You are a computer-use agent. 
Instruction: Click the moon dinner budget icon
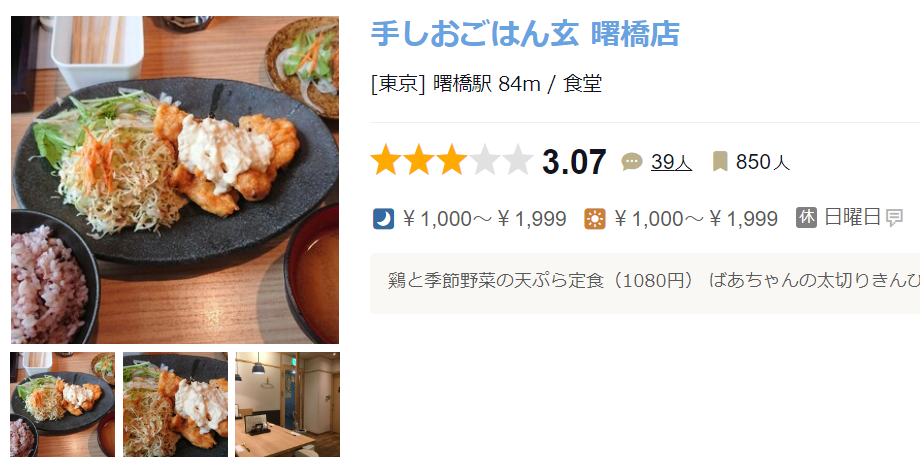[x=383, y=219]
